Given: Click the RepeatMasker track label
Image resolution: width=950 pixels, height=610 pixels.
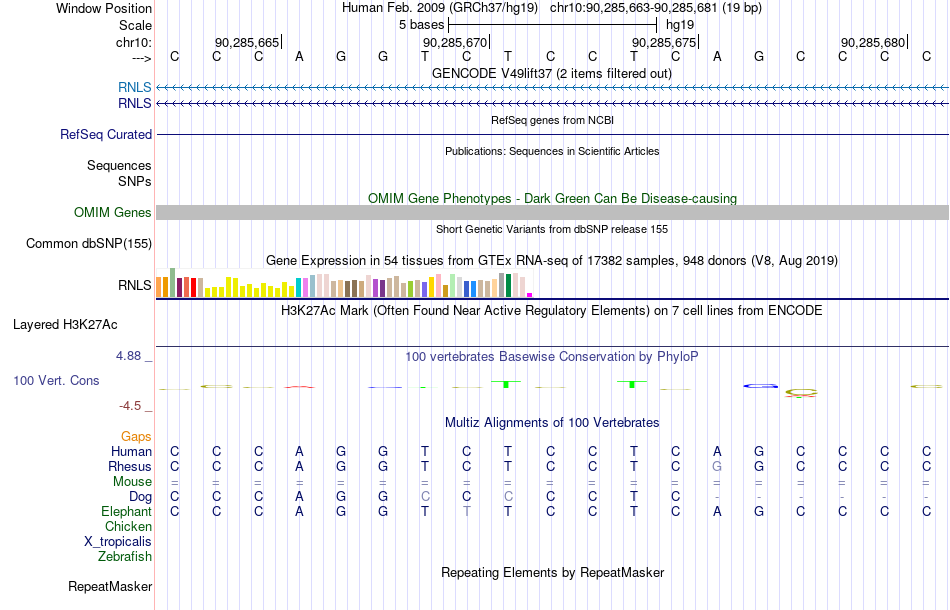Looking at the screenshot, I should coord(110,586).
